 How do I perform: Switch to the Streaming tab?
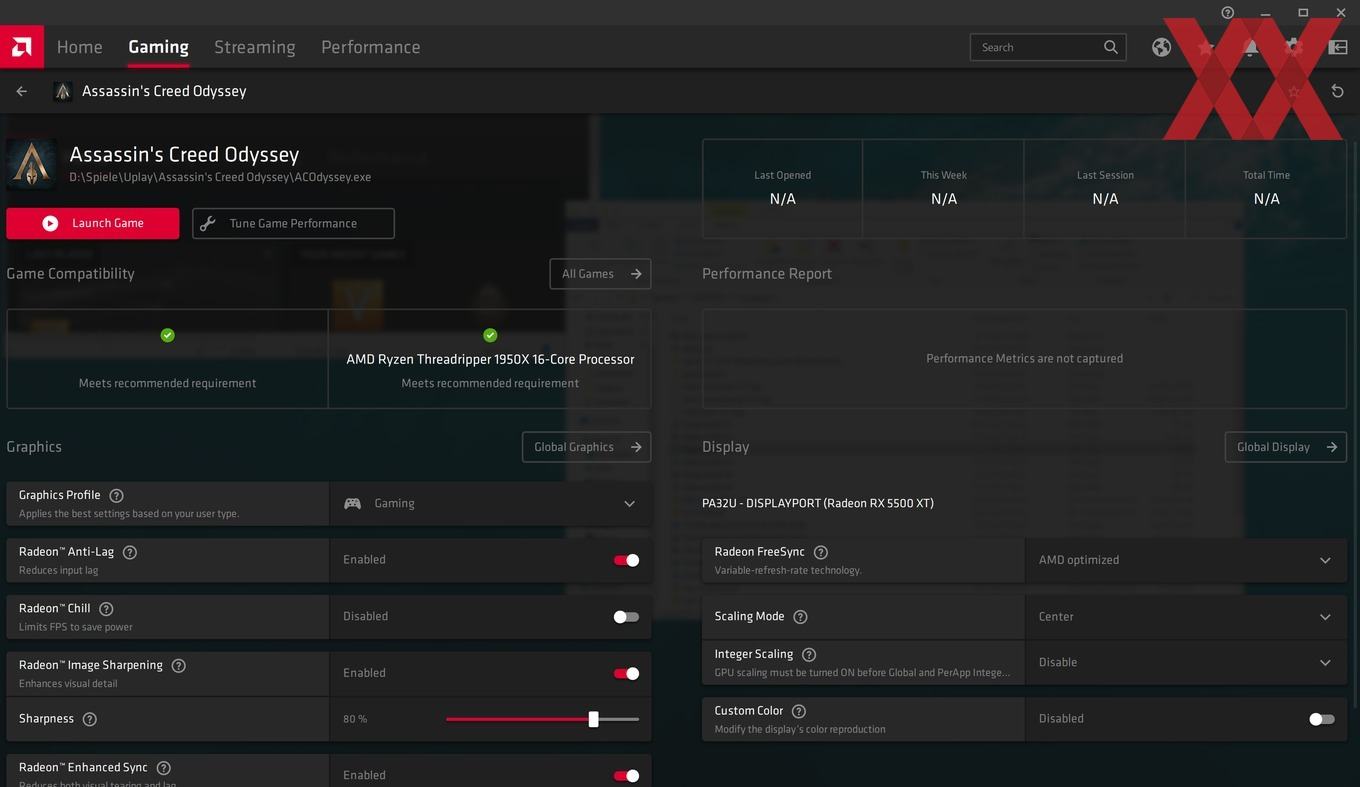point(254,47)
